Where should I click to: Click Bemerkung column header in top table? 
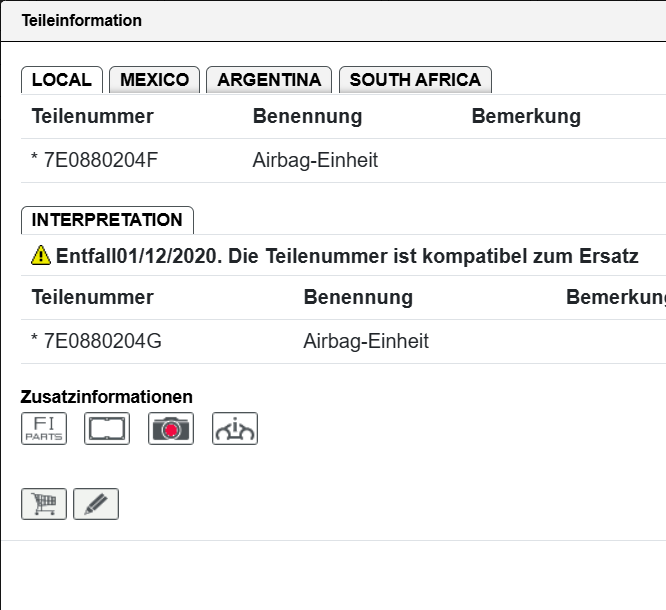point(526,116)
